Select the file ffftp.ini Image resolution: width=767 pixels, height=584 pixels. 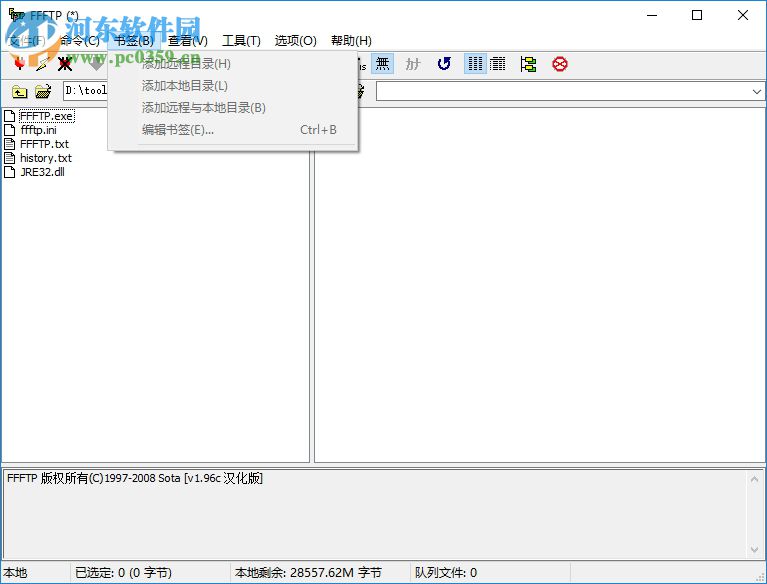[x=39, y=130]
